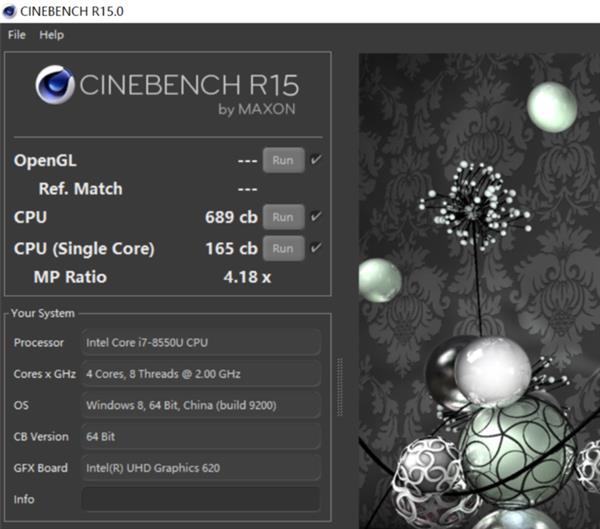Click the OS field showing Windows 8
The image size is (600, 529).
(x=200, y=405)
